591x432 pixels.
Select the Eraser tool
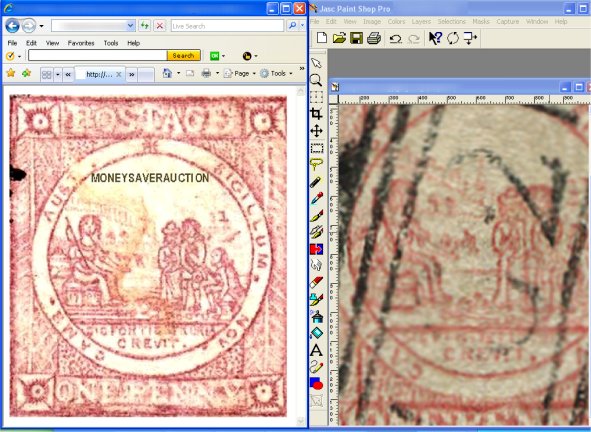pos(316,282)
